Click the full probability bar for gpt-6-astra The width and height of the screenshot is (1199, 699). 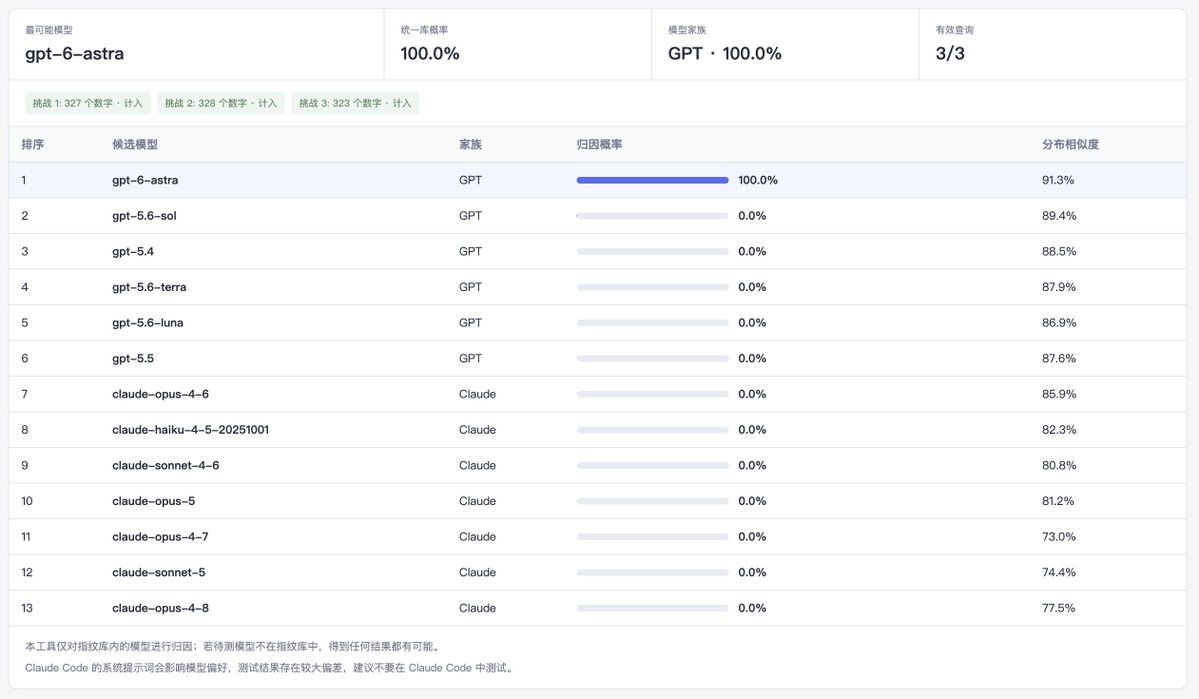[x=652, y=180]
